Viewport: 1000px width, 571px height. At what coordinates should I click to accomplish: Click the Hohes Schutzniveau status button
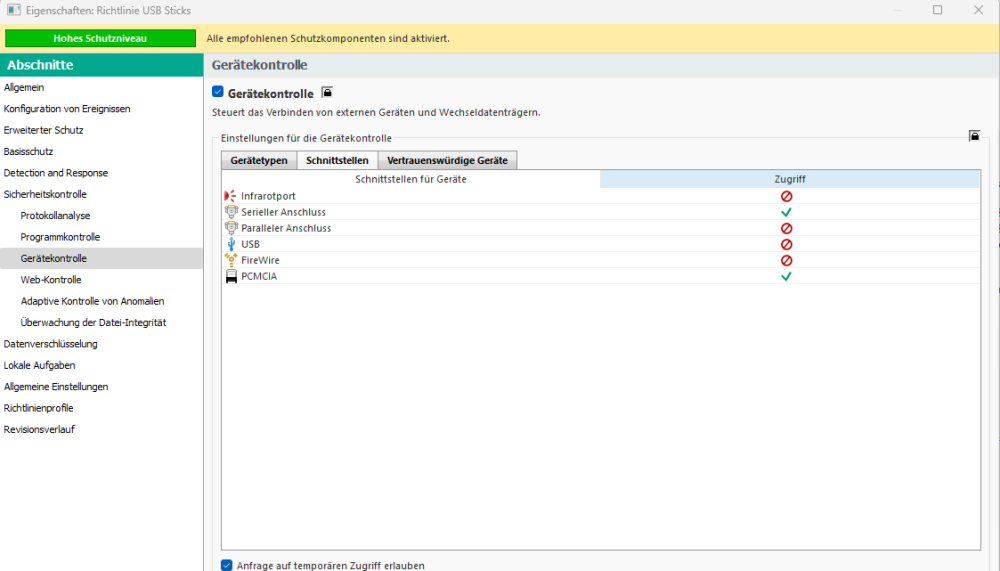(x=100, y=38)
